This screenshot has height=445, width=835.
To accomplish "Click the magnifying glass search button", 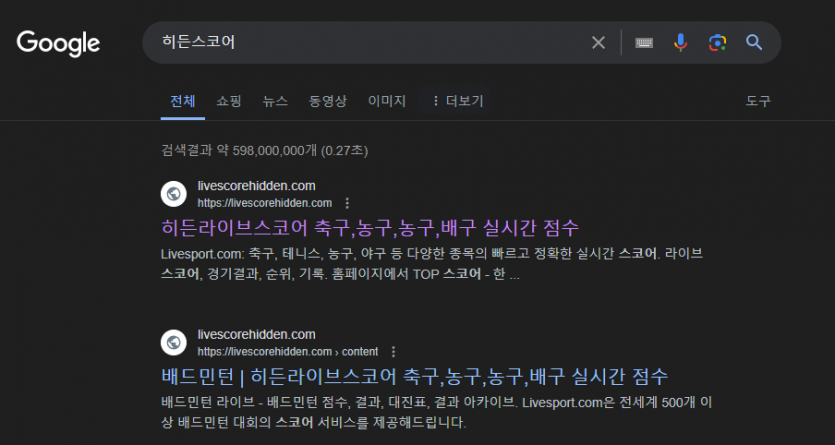I will (754, 43).
